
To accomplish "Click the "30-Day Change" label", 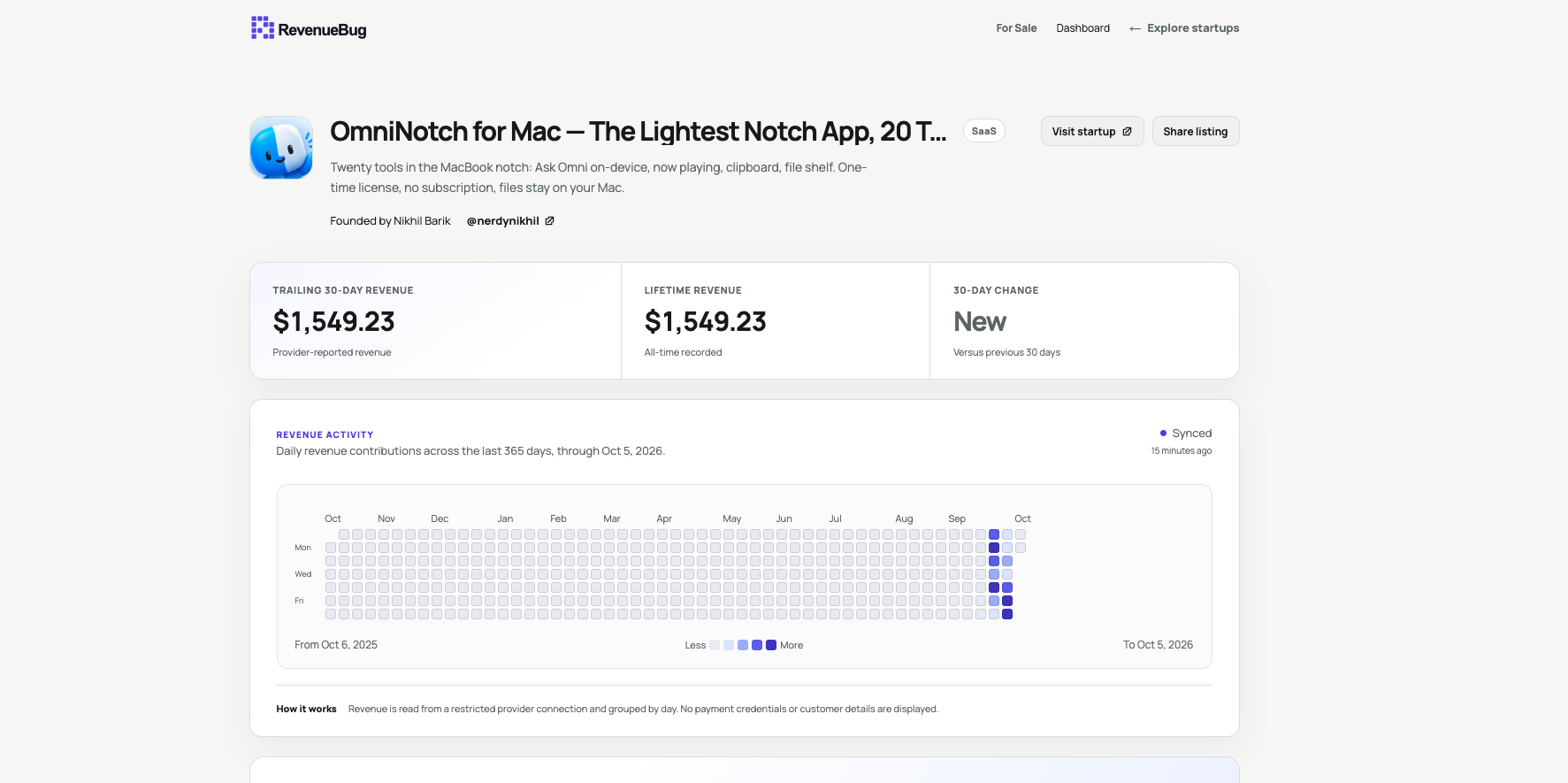I will [x=996, y=290].
